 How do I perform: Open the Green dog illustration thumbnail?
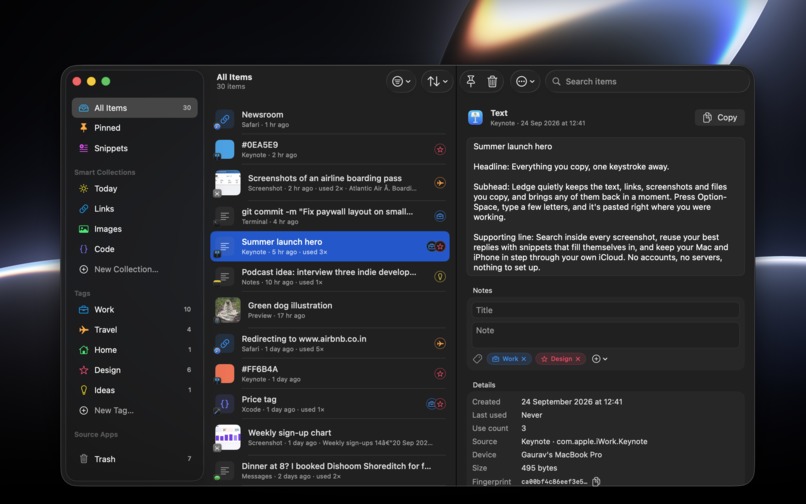click(x=228, y=310)
